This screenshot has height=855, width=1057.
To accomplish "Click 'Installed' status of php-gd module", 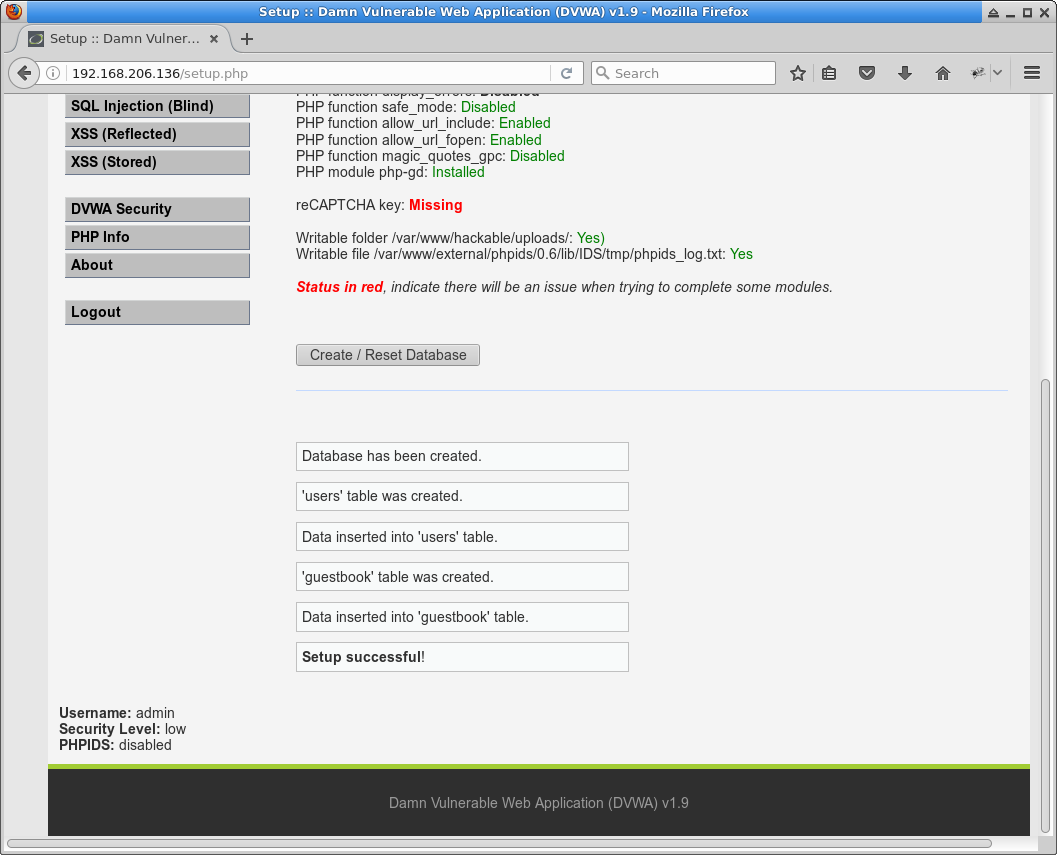I will click(x=458, y=173).
